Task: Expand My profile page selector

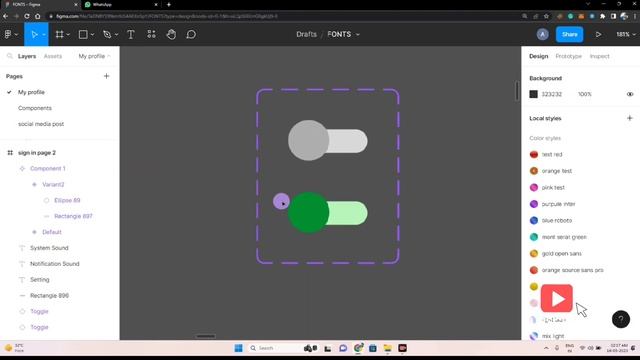Action: click(x=94, y=56)
